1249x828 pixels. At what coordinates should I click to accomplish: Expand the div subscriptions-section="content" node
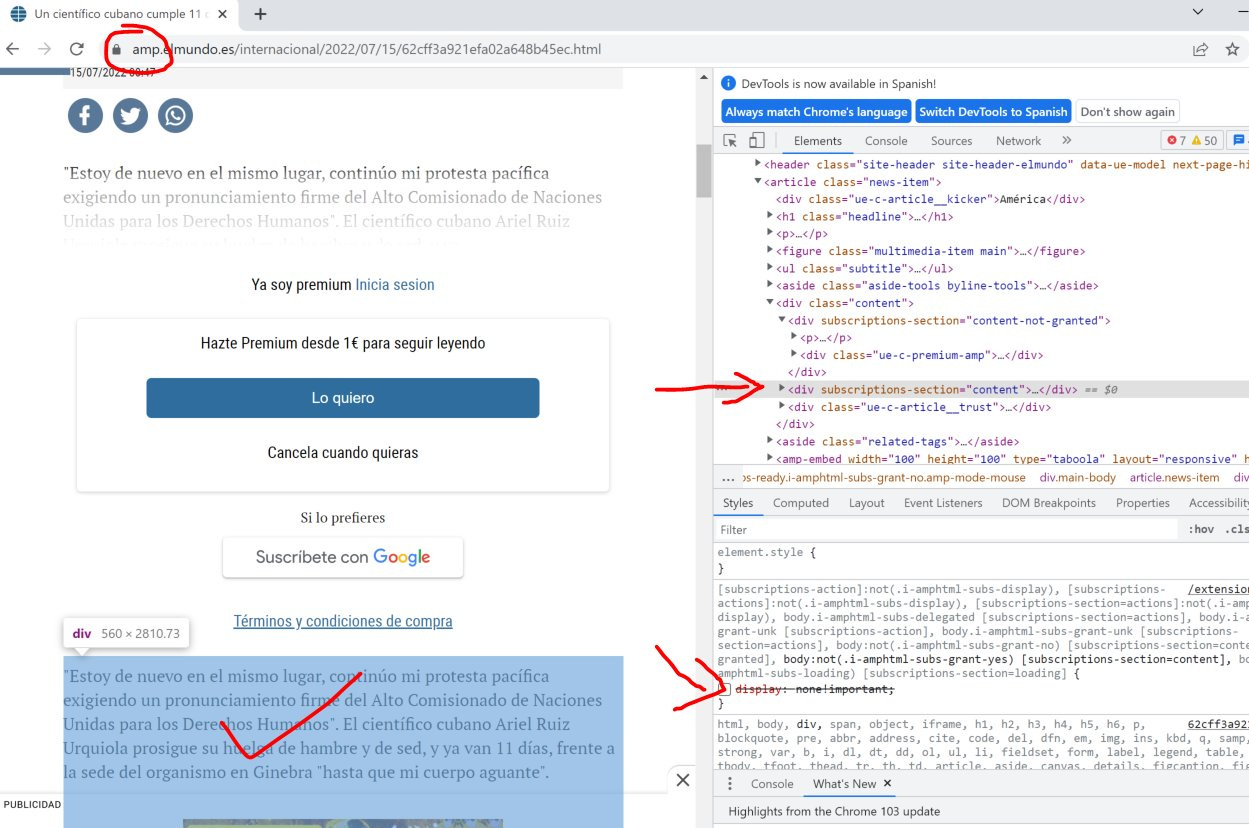tap(783, 389)
